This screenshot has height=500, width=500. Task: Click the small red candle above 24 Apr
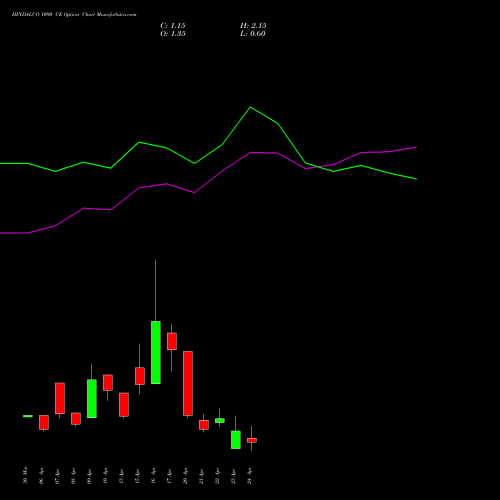click(x=252, y=440)
